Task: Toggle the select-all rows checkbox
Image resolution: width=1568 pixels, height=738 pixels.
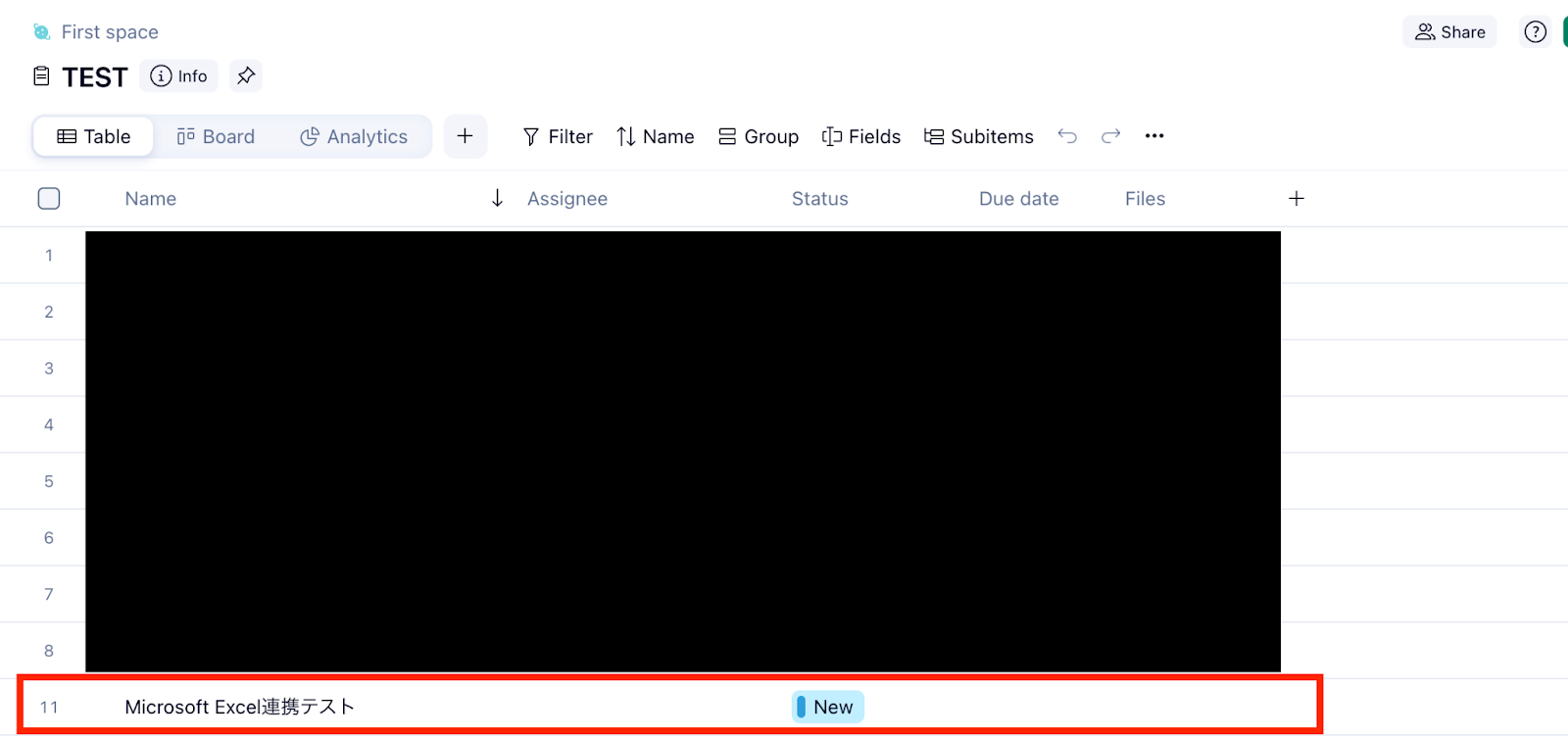Action: point(49,199)
